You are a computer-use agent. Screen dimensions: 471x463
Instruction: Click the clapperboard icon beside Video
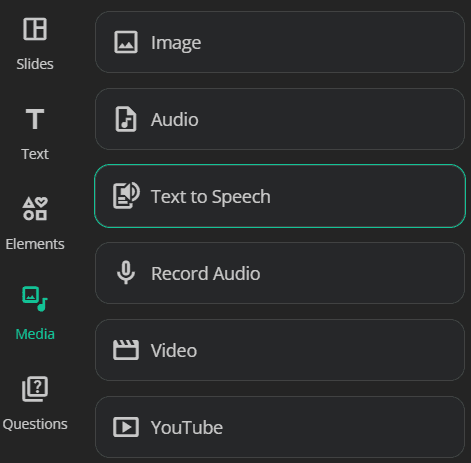pos(126,350)
